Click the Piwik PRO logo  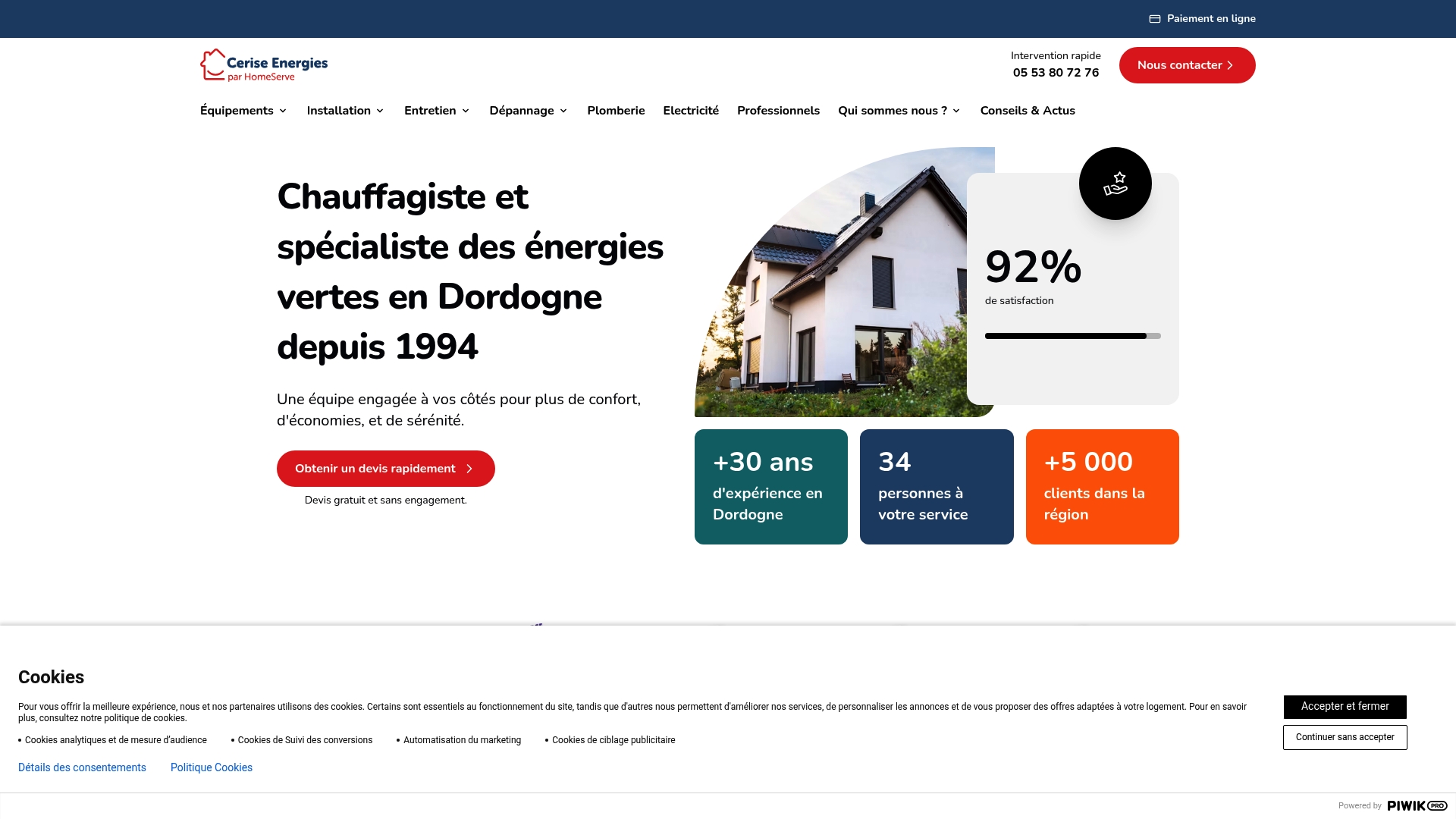pyautogui.click(x=1417, y=805)
